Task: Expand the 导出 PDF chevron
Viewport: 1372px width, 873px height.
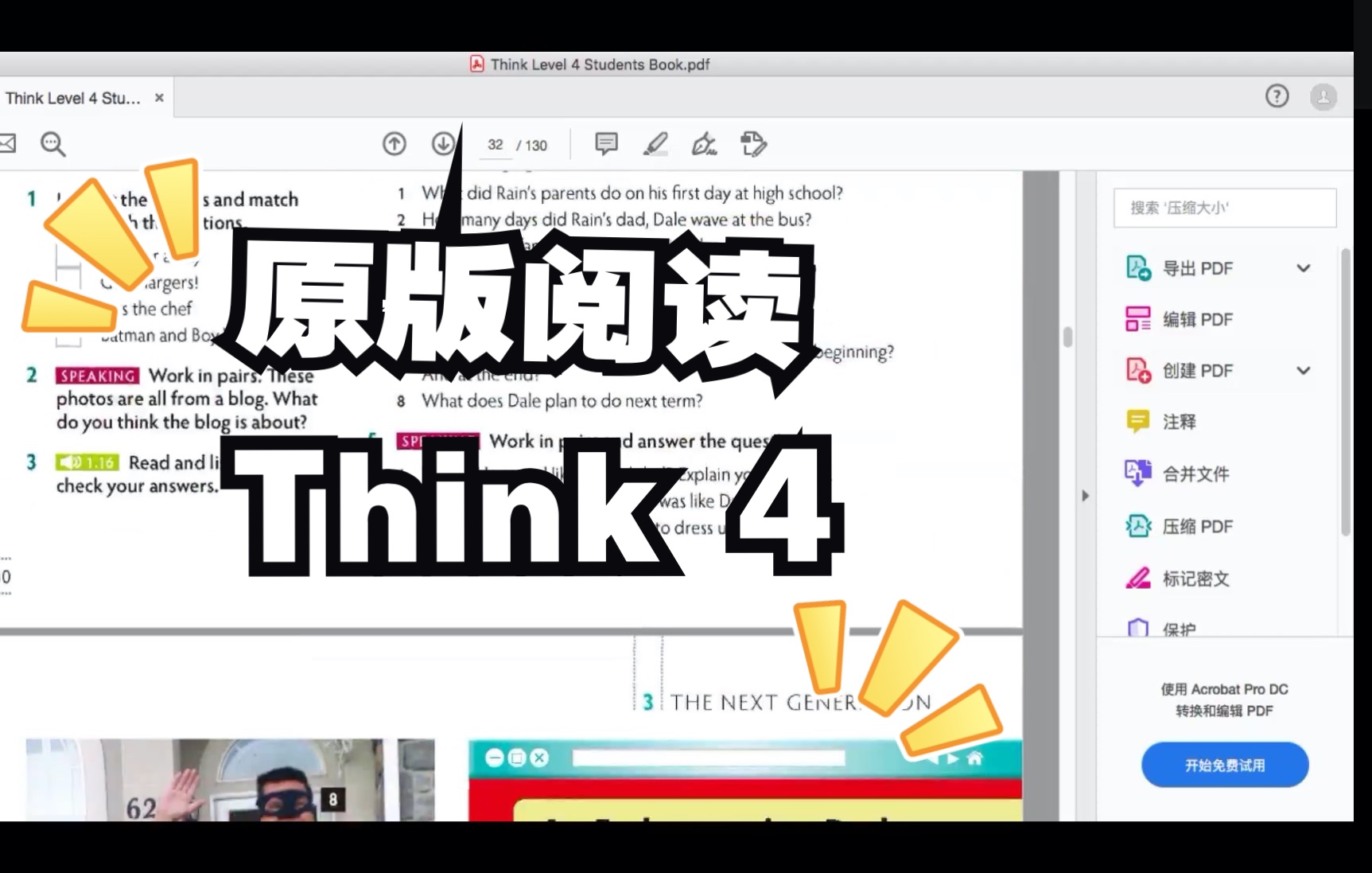Action: point(1304,268)
